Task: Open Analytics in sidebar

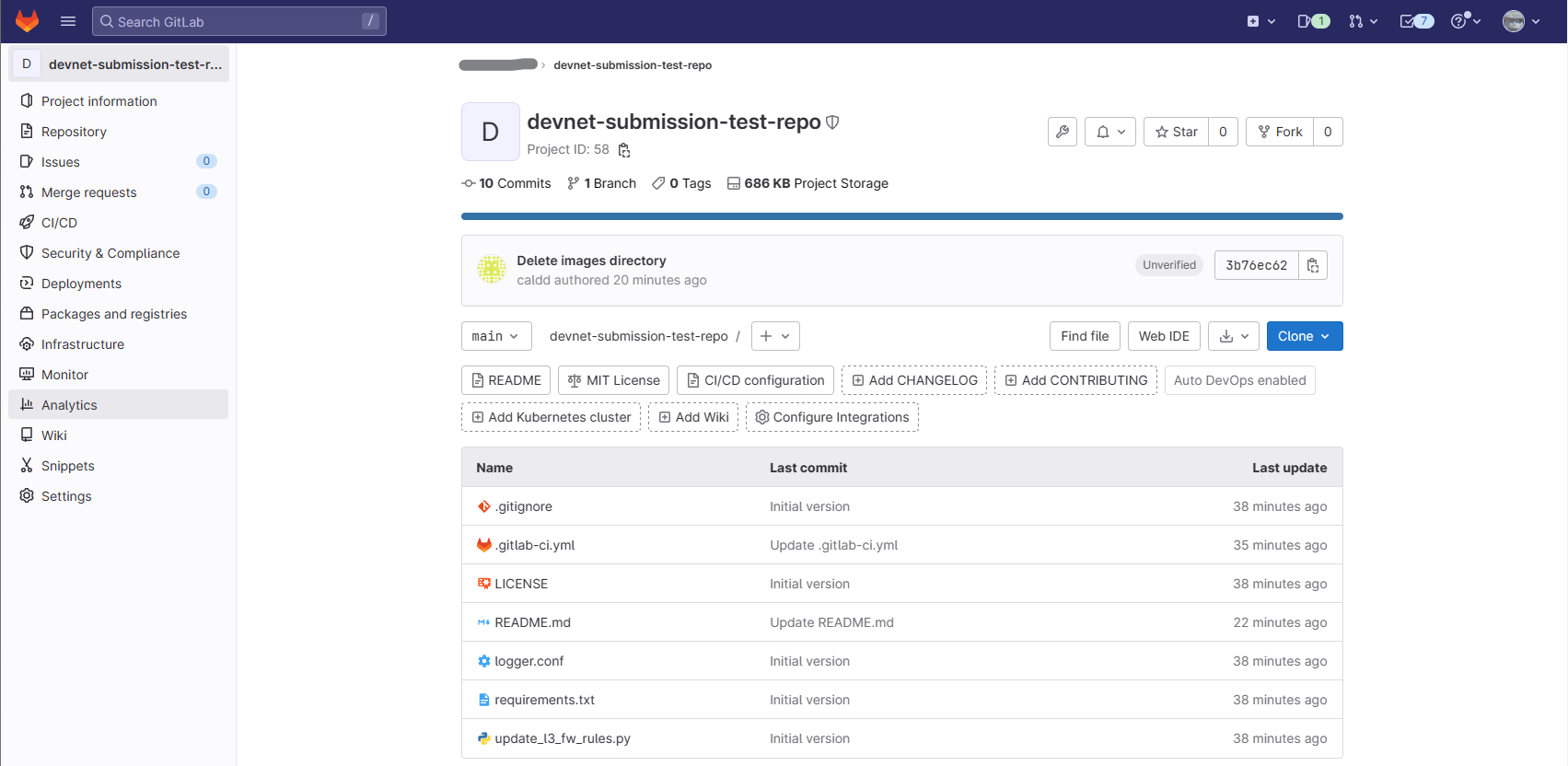Action: click(x=119, y=405)
